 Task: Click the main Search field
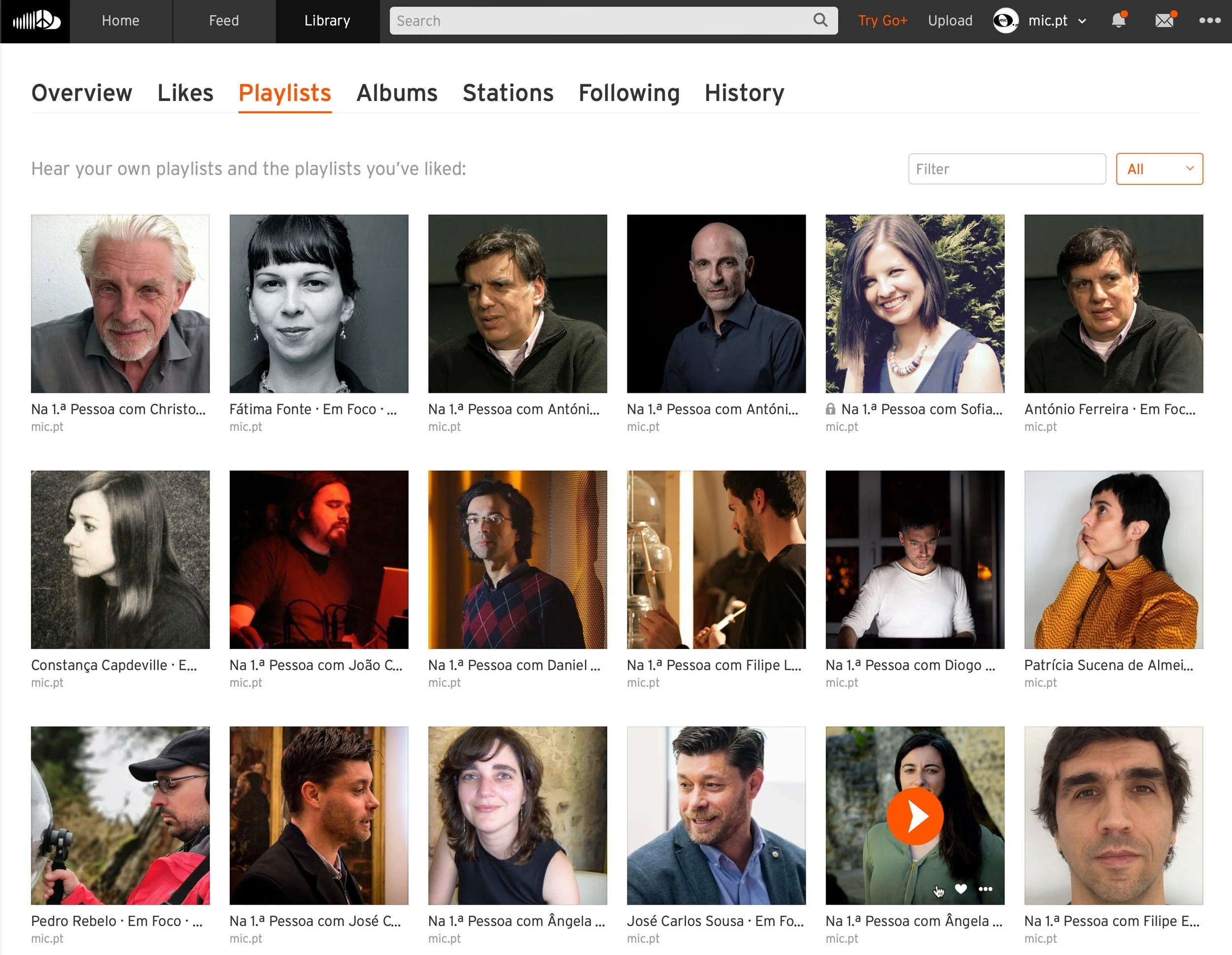598,21
